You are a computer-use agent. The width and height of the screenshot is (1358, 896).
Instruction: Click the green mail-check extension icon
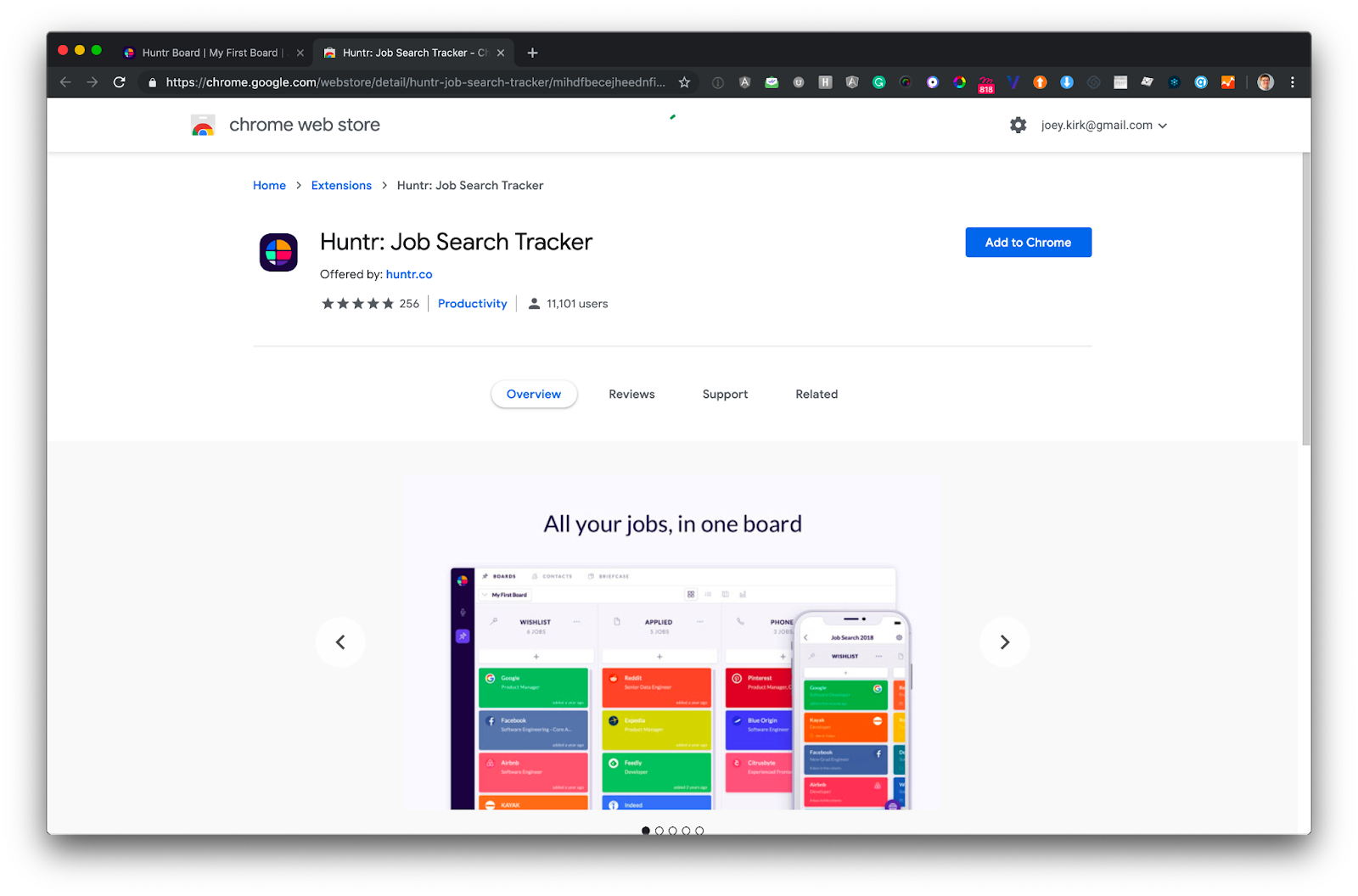[x=772, y=82]
